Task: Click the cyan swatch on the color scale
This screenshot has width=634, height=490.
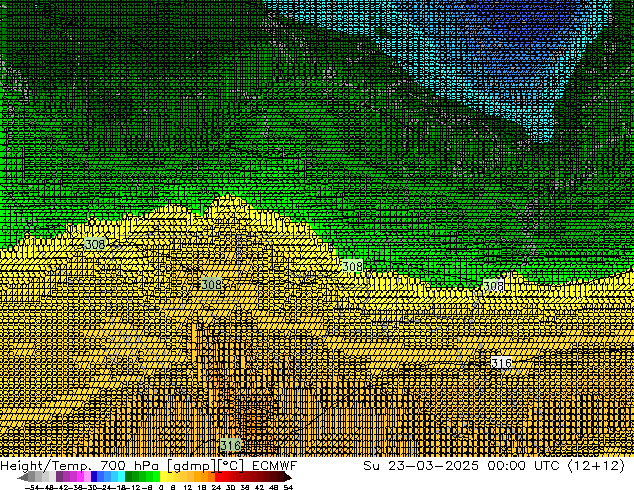Action: pyautogui.click(x=121, y=477)
